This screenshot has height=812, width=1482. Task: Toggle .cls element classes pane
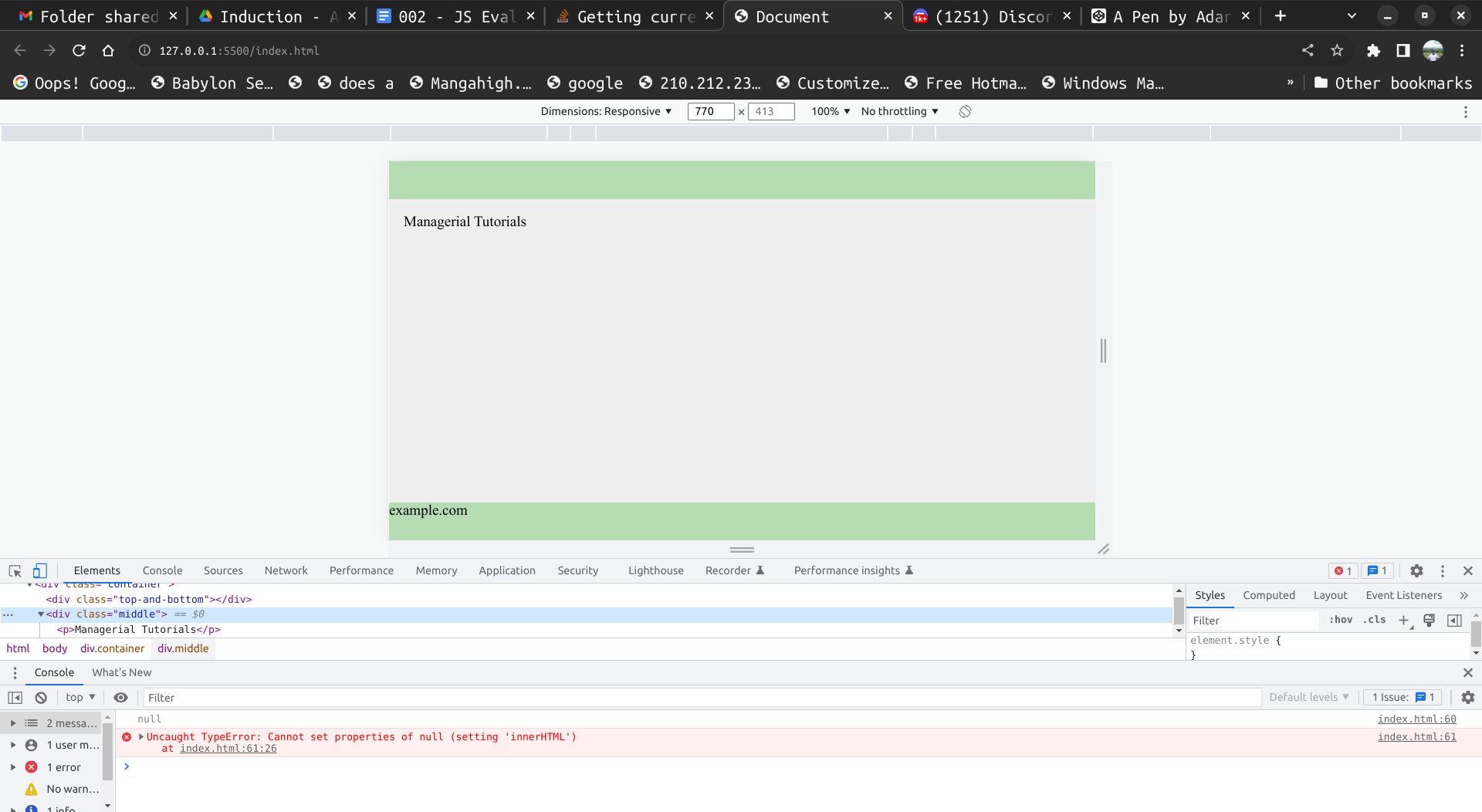[x=1375, y=620]
